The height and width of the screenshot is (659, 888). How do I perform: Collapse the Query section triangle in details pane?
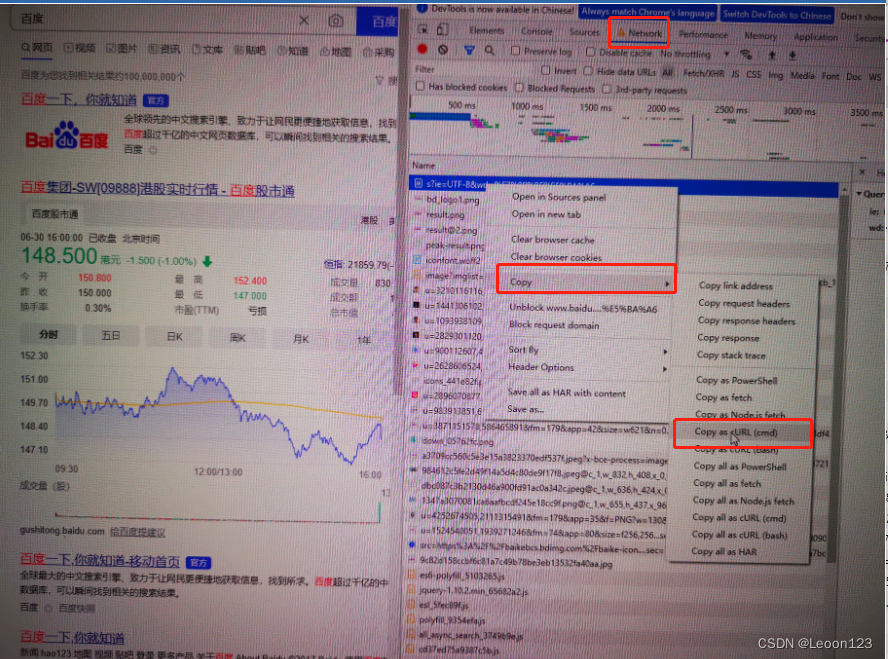(859, 194)
